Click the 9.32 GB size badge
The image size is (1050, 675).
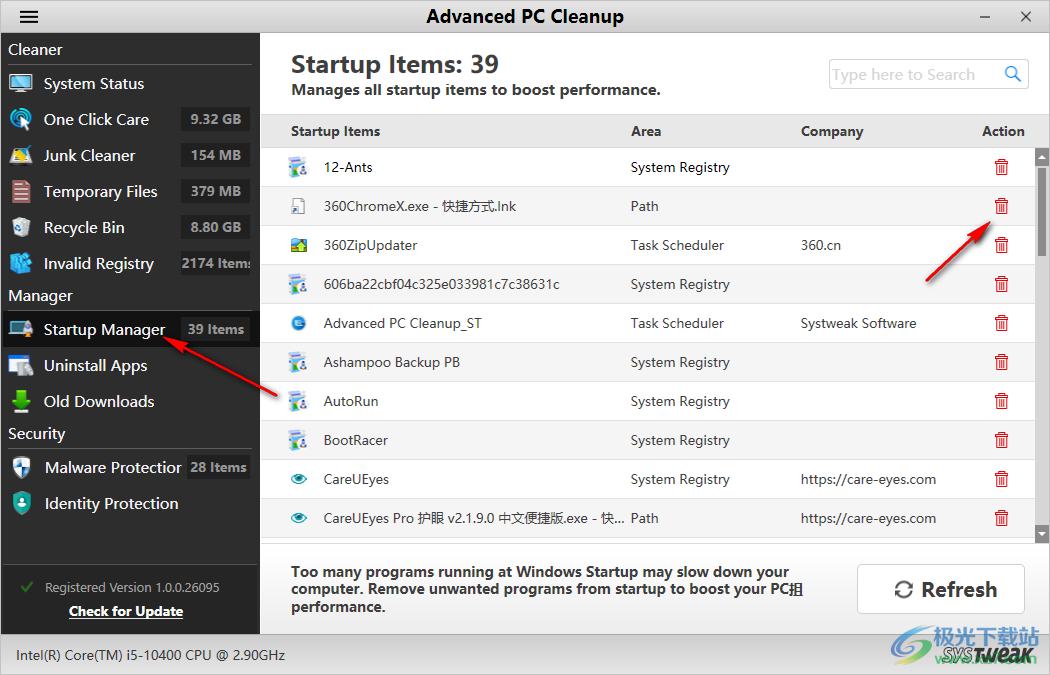point(216,119)
